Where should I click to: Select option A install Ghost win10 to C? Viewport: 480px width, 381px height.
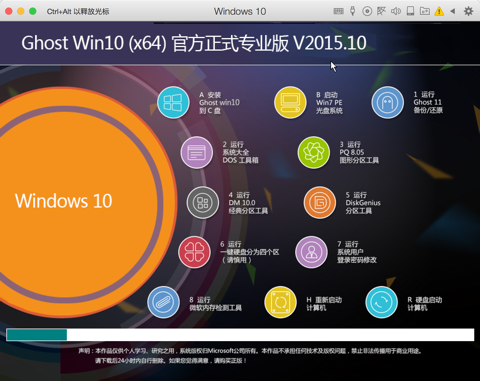click(x=219, y=103)
